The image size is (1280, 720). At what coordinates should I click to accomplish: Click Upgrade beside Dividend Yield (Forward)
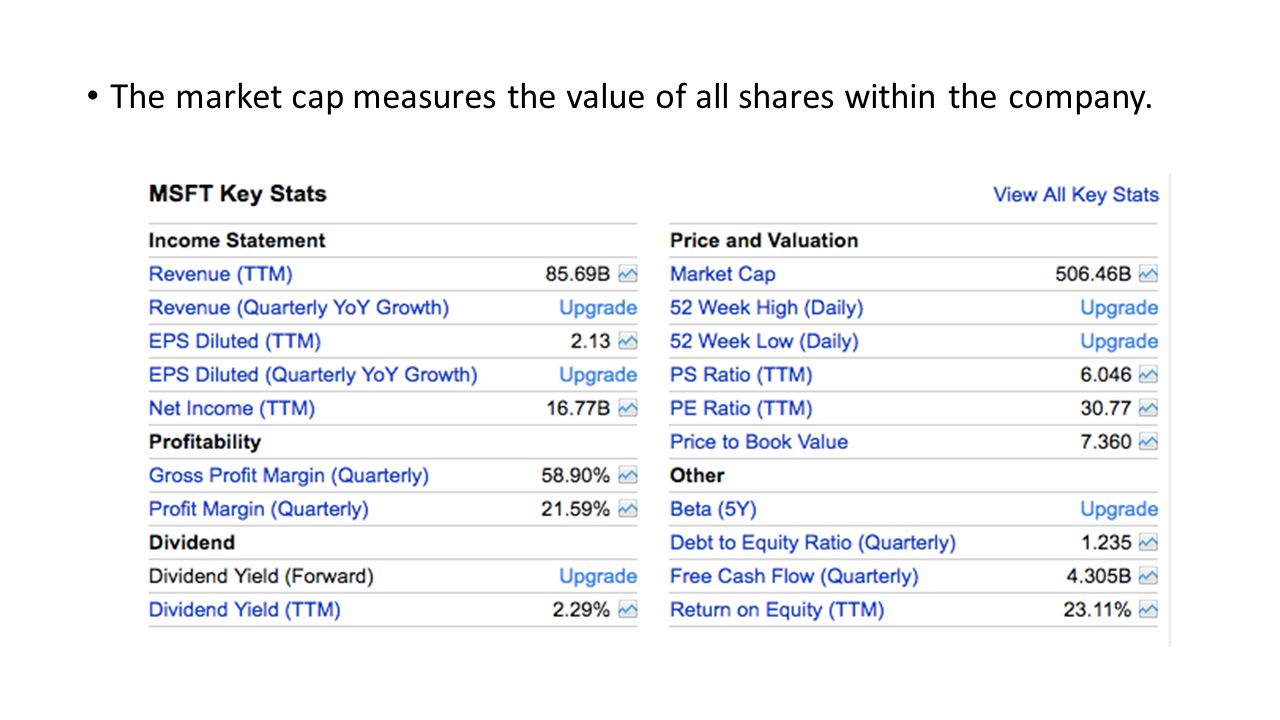click(x=598, y=576)
